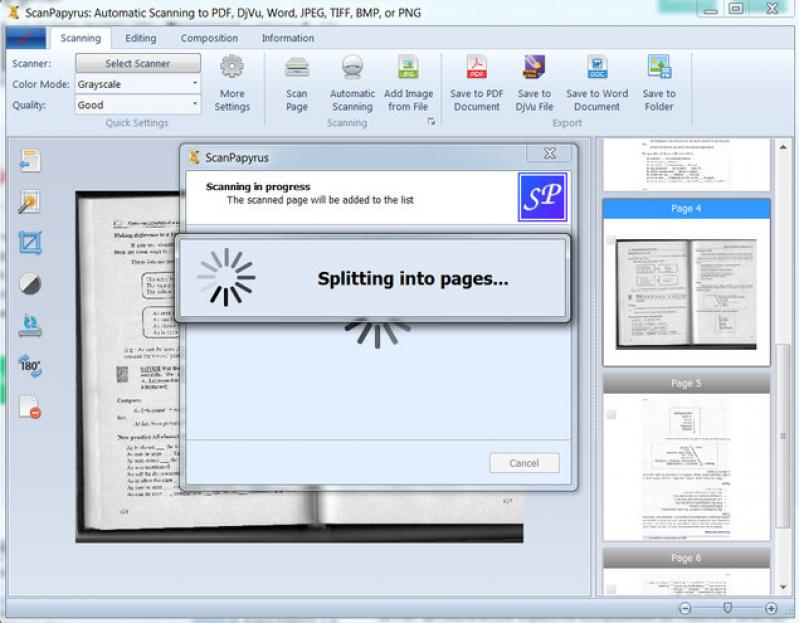
Task: Switch to the Scanning tab
Action: 81,38
